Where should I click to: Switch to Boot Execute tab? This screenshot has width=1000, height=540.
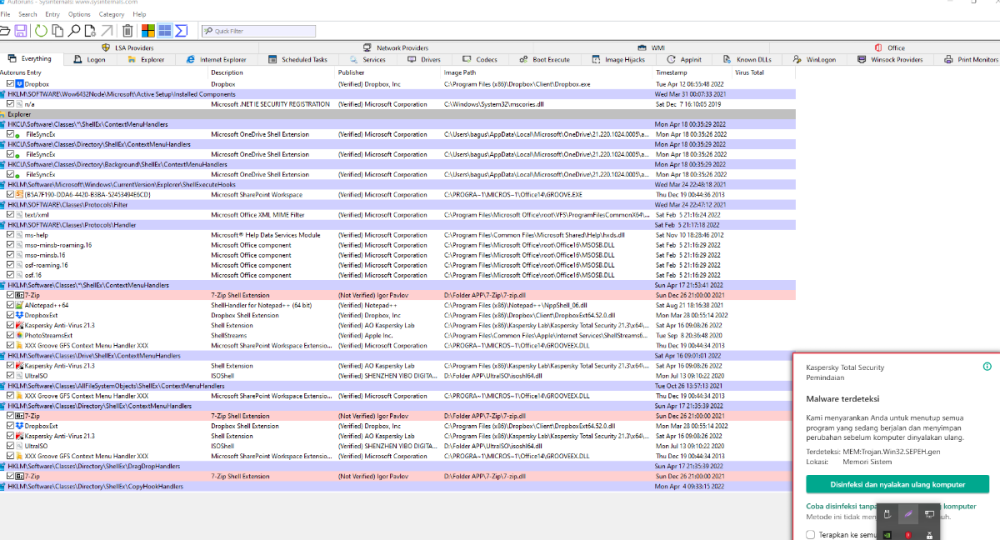pyautogui.click(x=545, y=59)
